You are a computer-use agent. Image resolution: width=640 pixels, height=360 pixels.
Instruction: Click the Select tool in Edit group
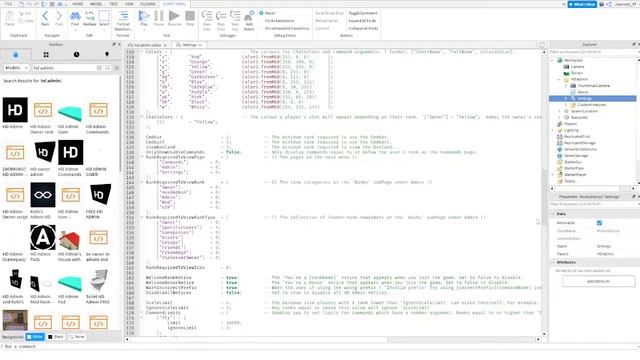pyautogui.click(x=104, y=18)
